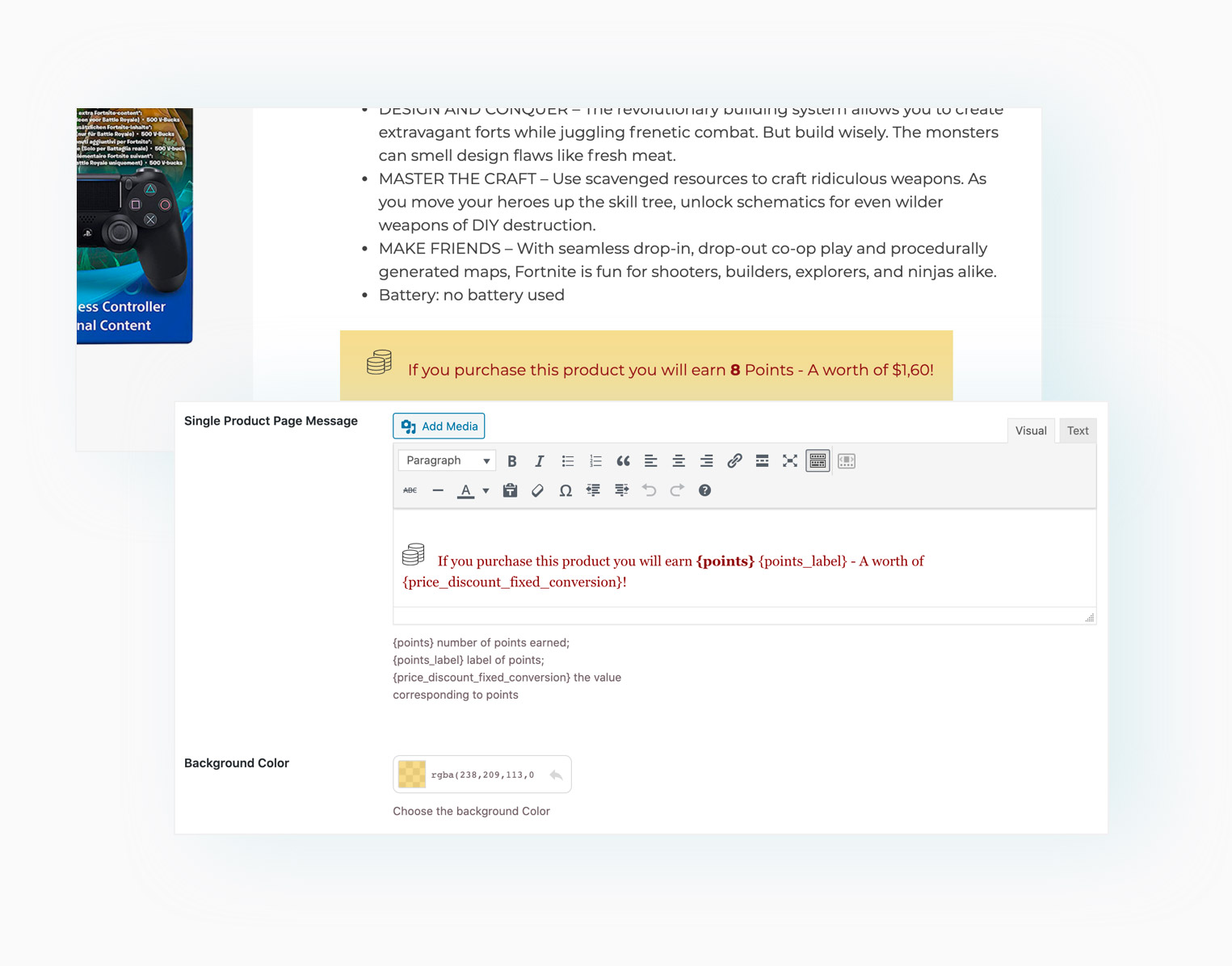The image size is (1232, 966).
Task: Open the Paragraph format dropdown
Action: [x=447, y=460]
